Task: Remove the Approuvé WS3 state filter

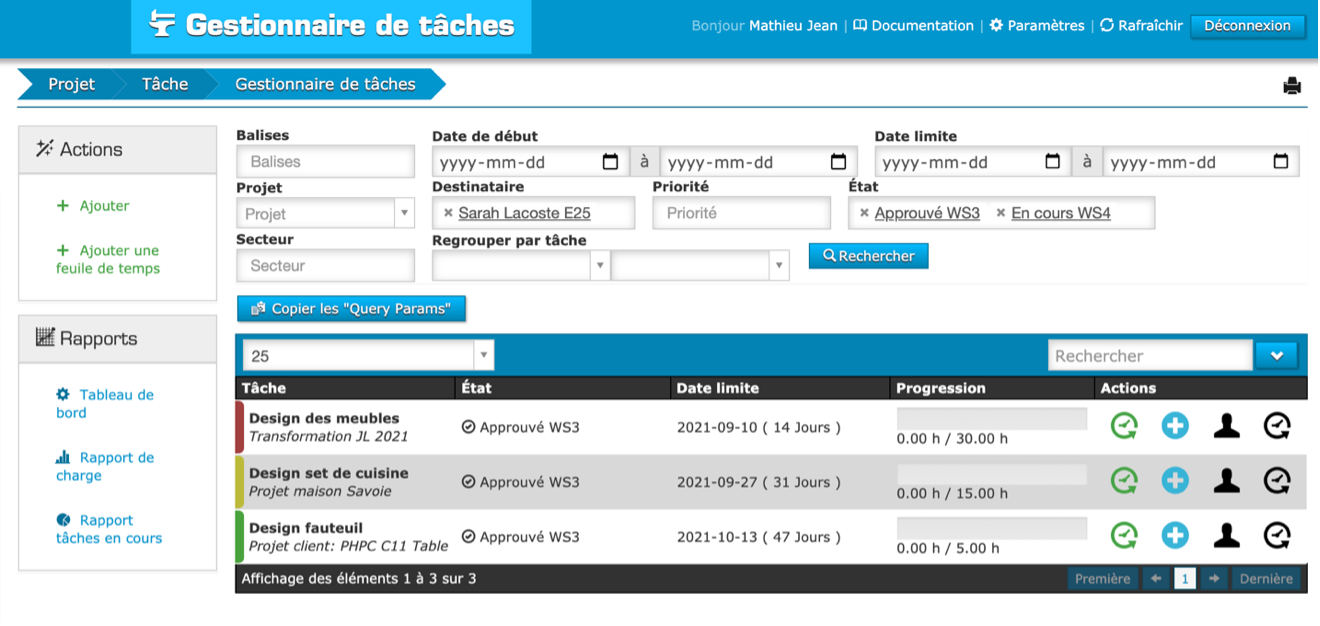Action: point(864,213)
